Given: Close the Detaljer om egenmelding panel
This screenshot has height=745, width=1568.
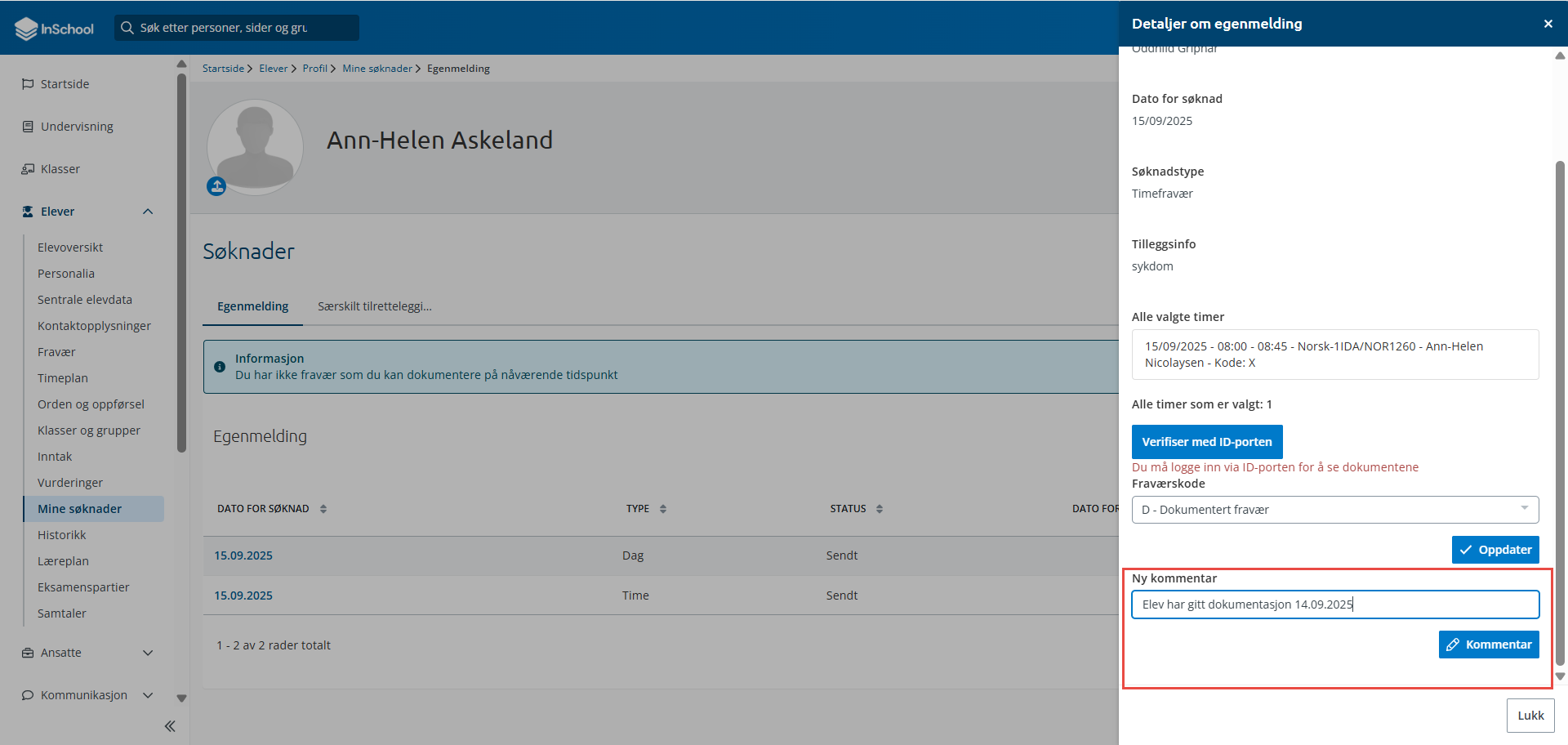Looking at the screenshot, I should click(1548, 24).
